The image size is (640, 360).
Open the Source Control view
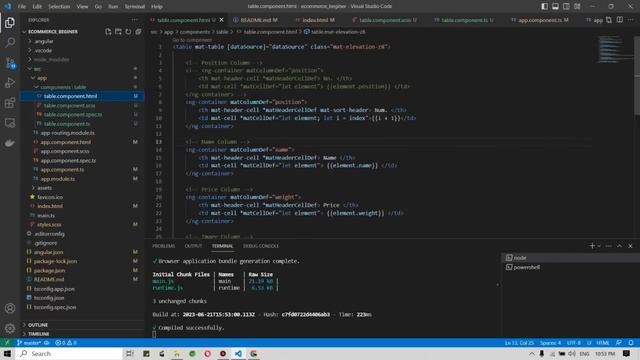tap(10, 62)
